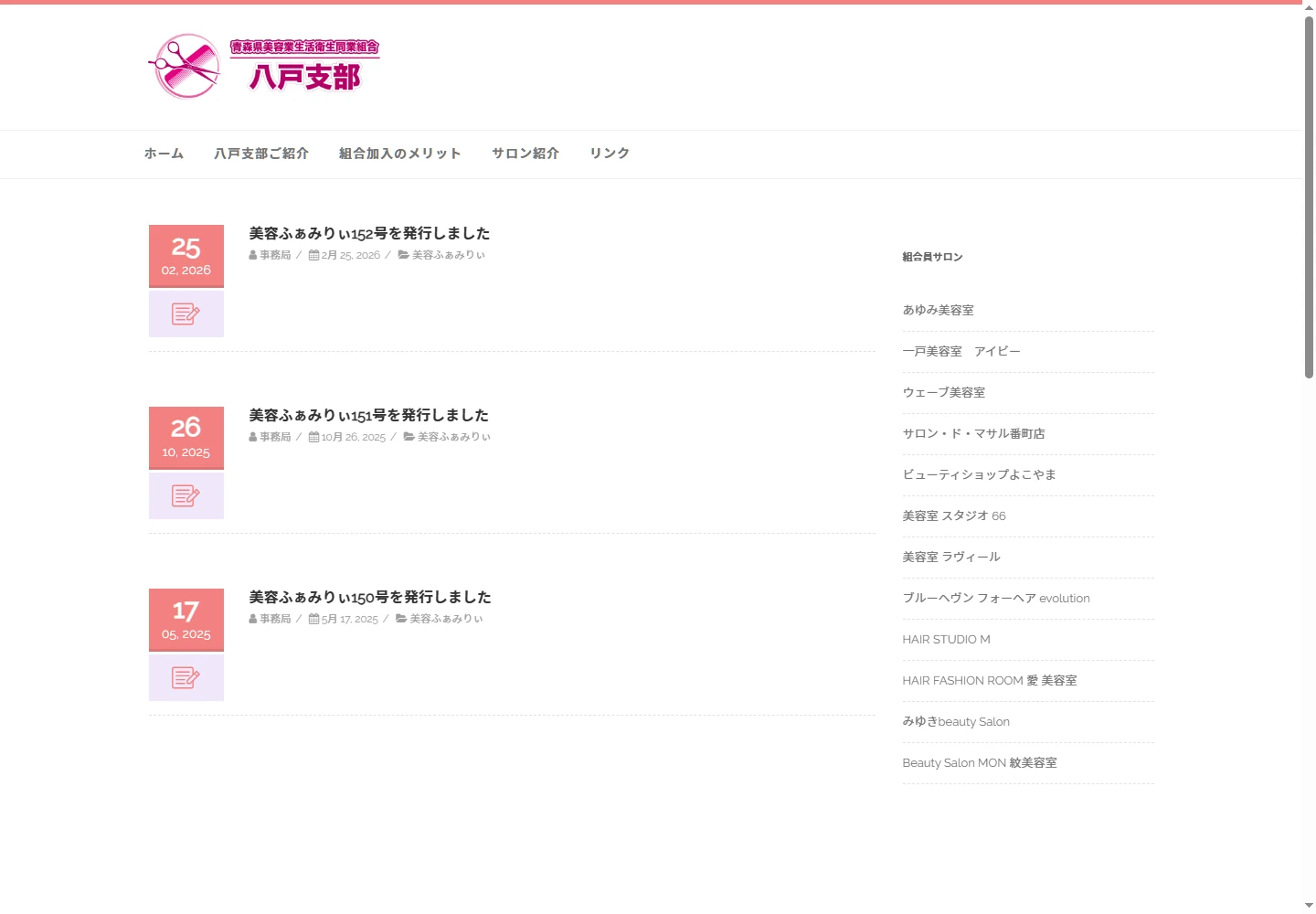Click the 17 05, 2025 date badge
This screenshot has width=1316, height=914.
click(186, 620)
